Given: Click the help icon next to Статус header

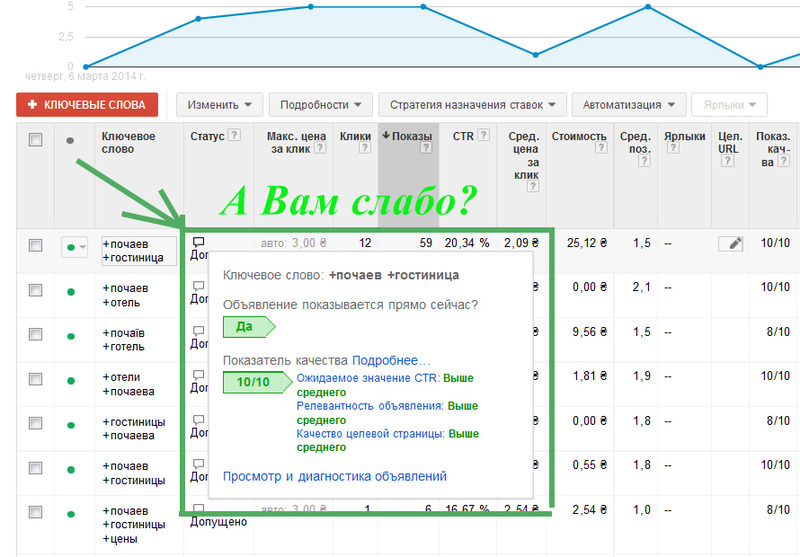Looking at the screenshot, I should [234, 136].
